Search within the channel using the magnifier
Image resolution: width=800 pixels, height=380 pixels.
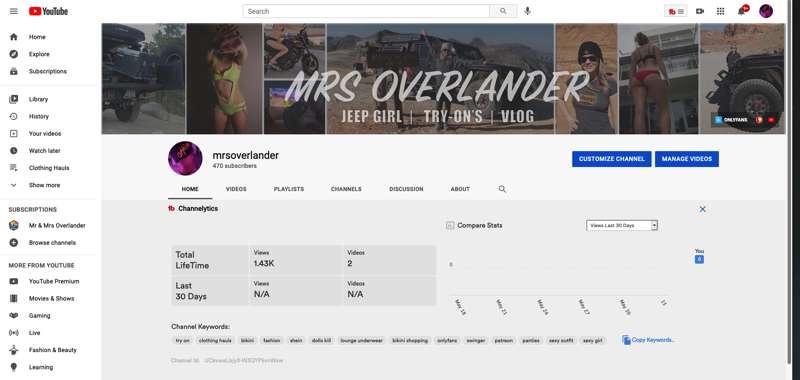click(x=502, y=189)
